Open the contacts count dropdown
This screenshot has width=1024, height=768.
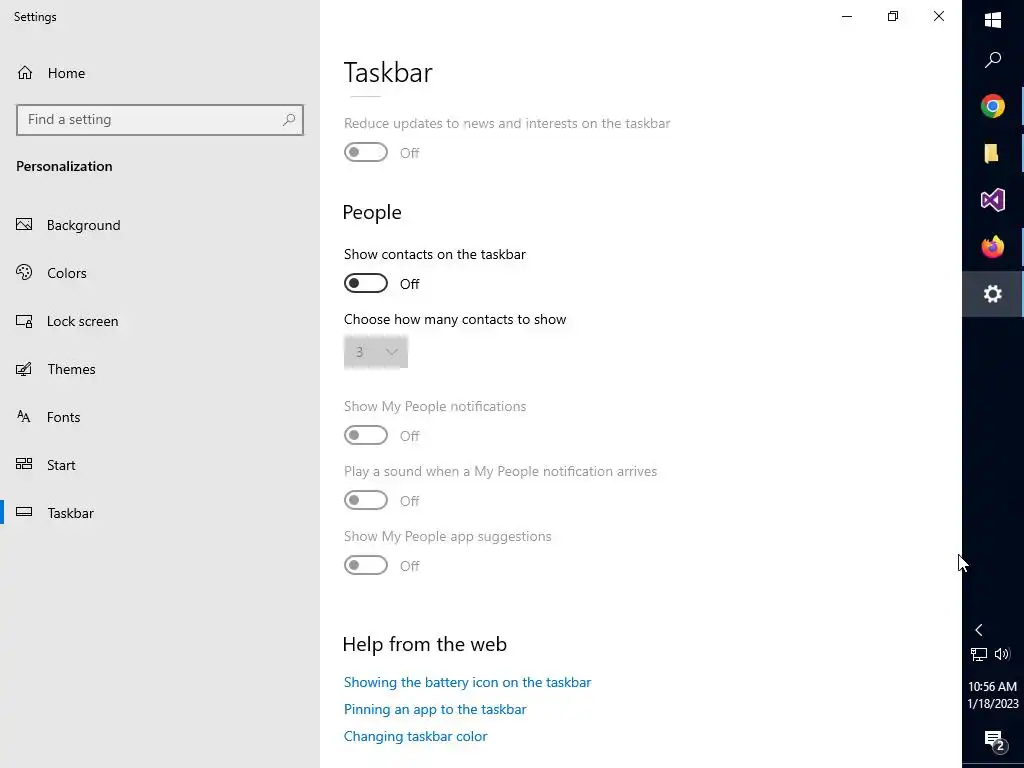[376, 352]
